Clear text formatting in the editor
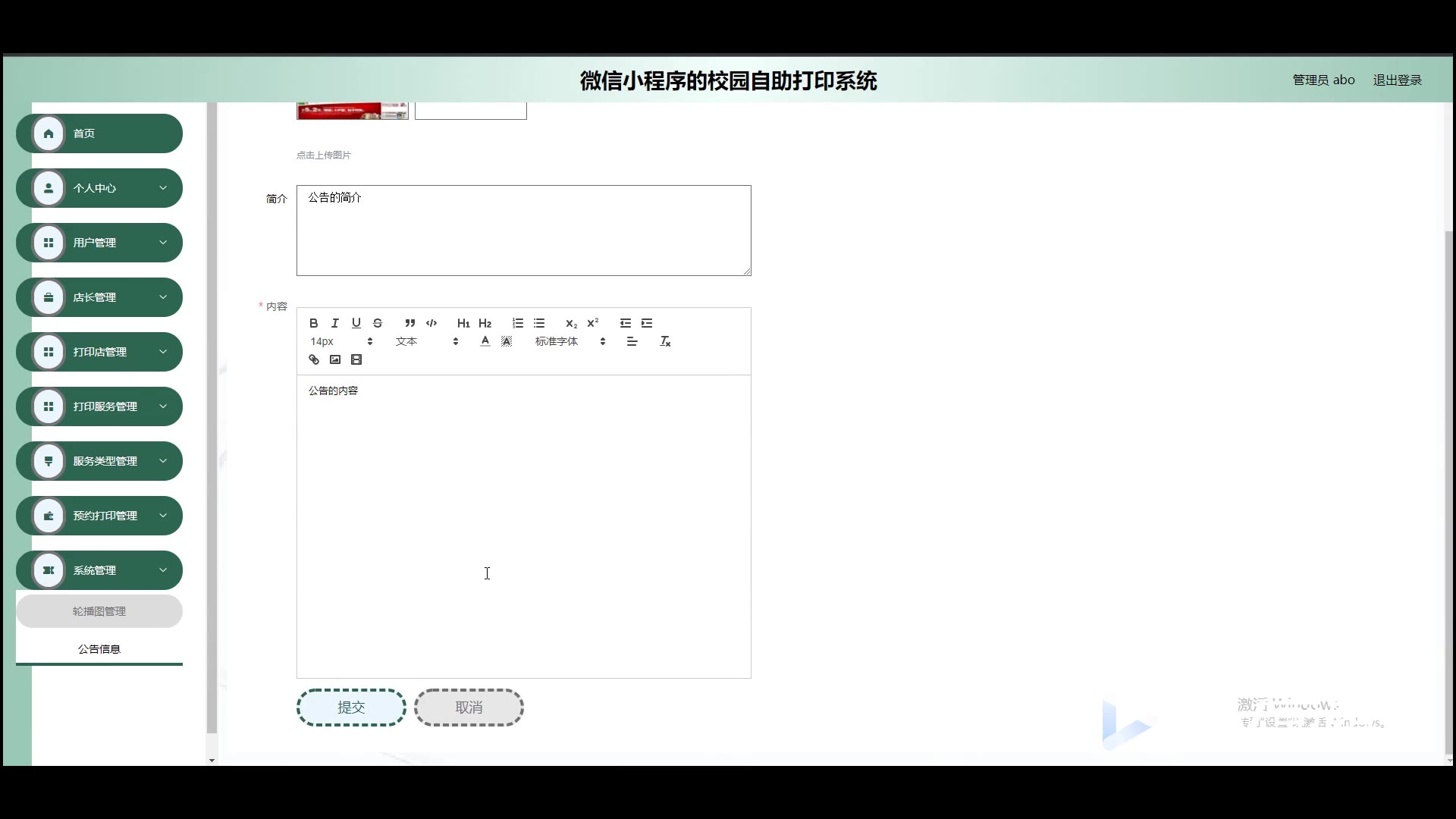The height and width of the screenshot is (819, 1456). (x=665, y=341)
